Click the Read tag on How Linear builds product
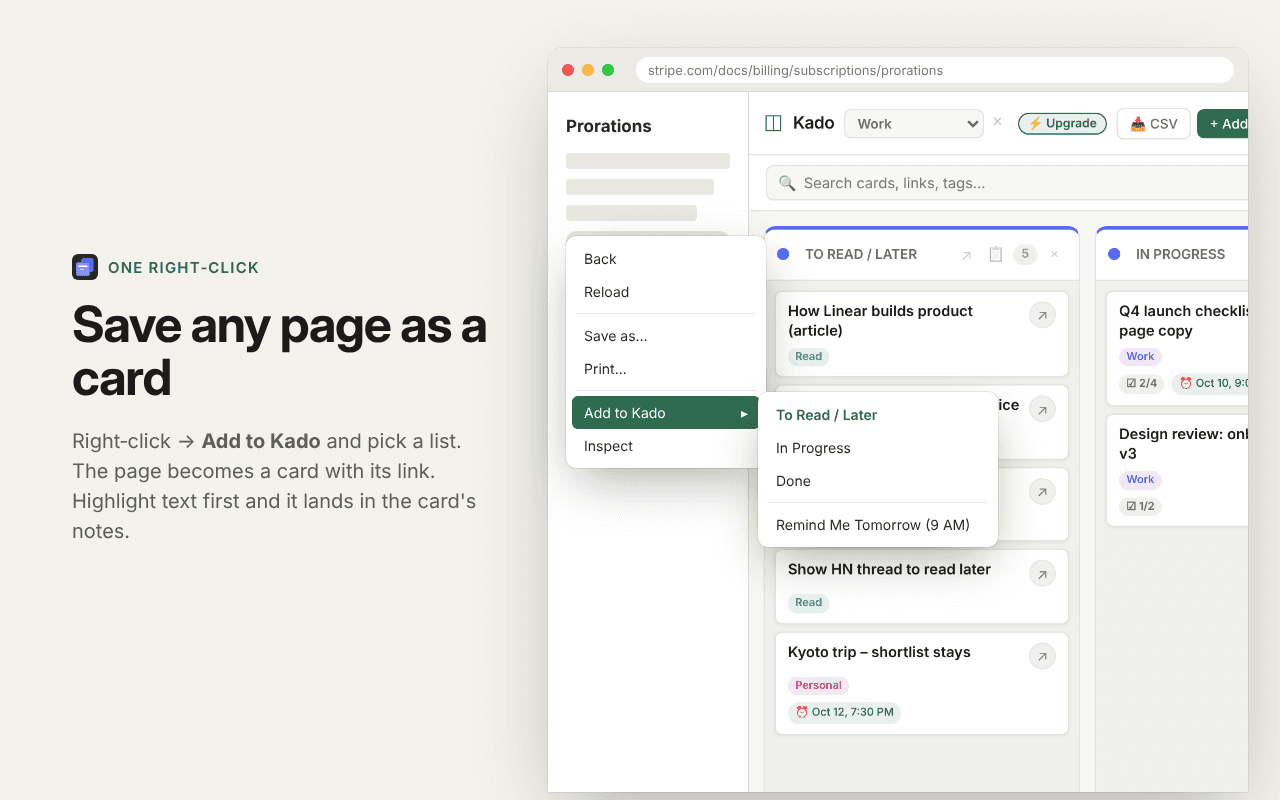Viewport: 1280px width, 800px height. 809,356
